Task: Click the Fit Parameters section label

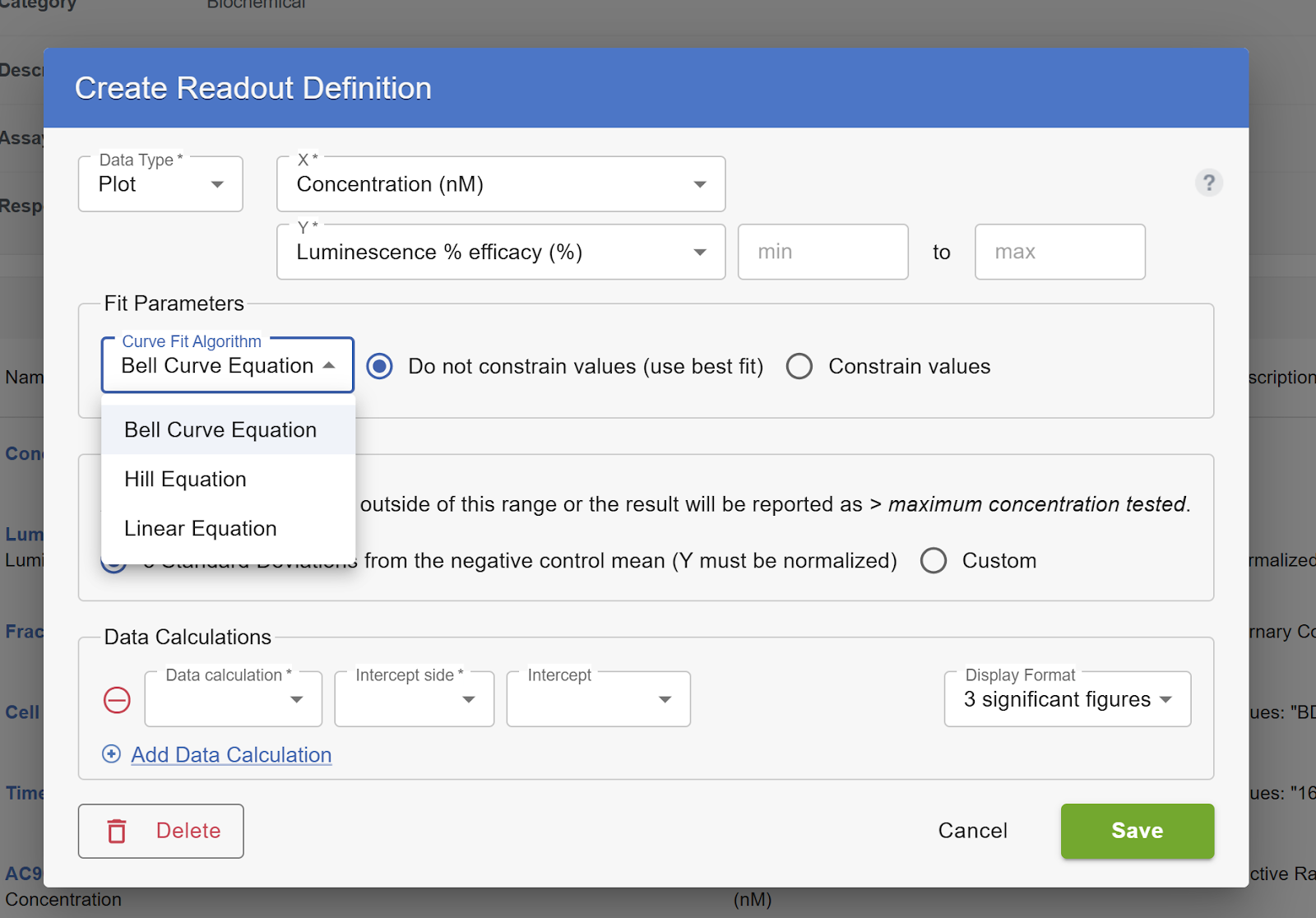Action: point(174,304)
